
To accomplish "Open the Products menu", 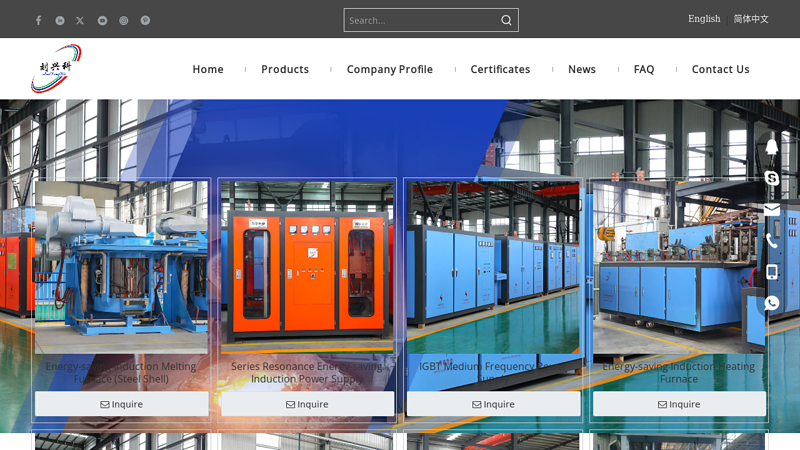I will click(285, 69).
